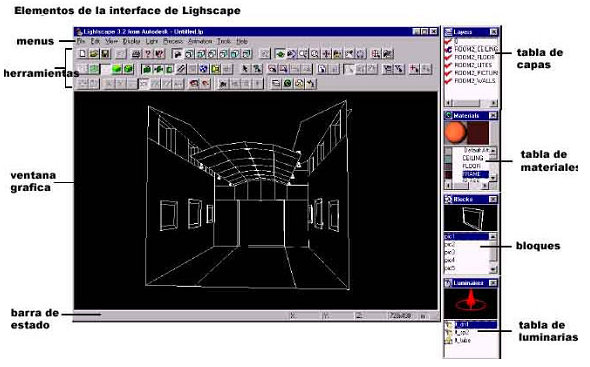The width and height of the screenshot is (590, 367).
Task: Open the View menu
Action: (x=111, y=41)
